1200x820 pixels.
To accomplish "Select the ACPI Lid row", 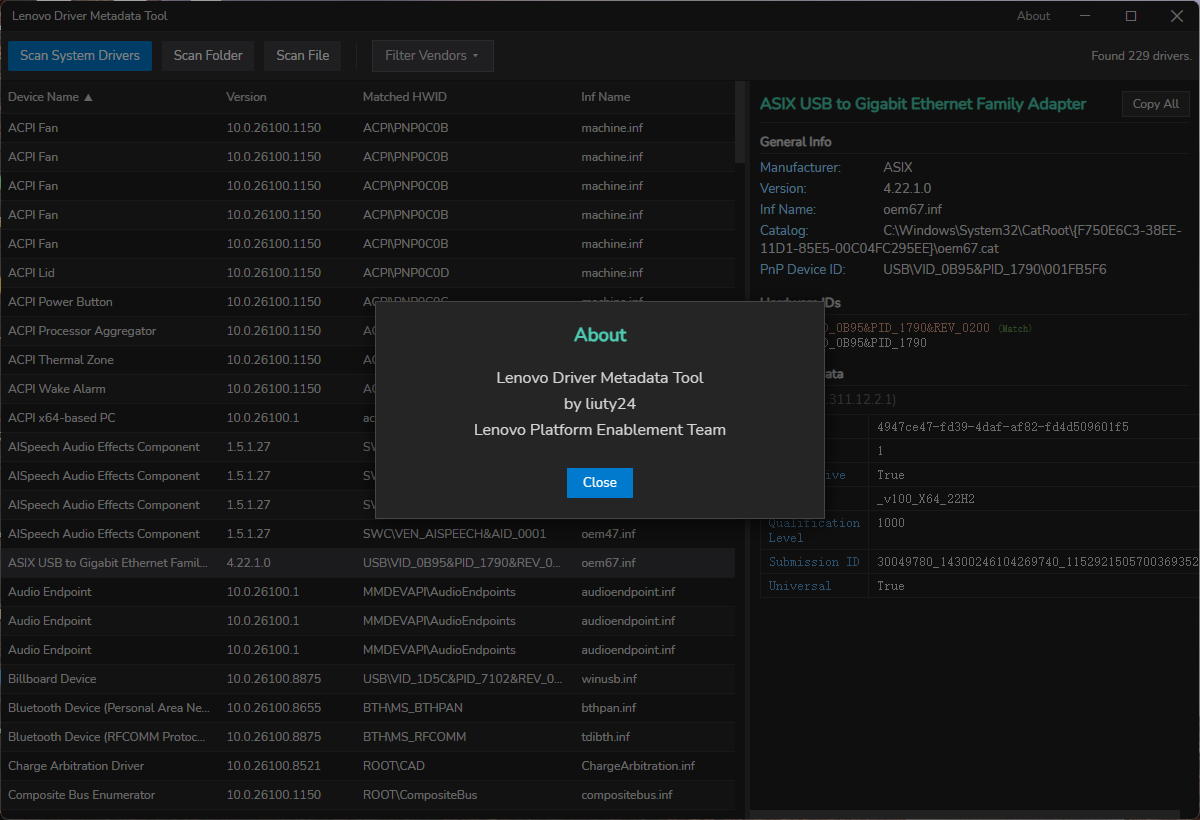I will click(367, 273).
